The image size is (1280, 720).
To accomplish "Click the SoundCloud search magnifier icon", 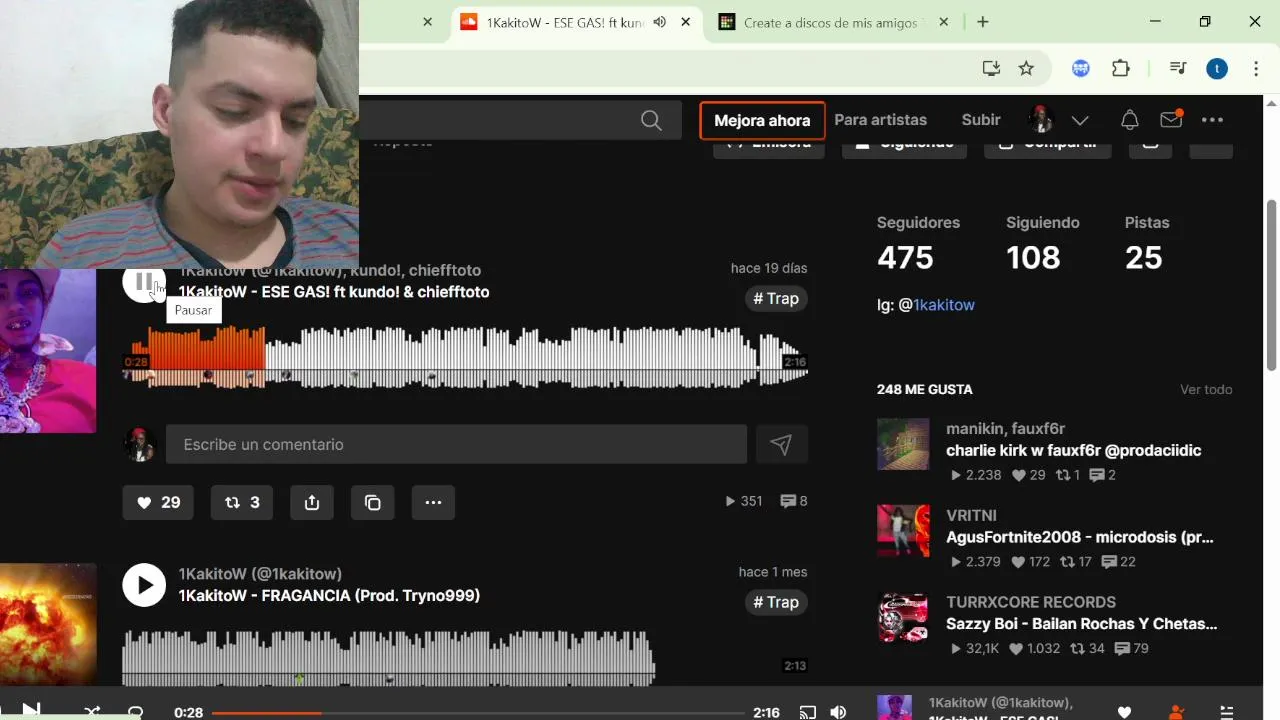I will (651, 121).
